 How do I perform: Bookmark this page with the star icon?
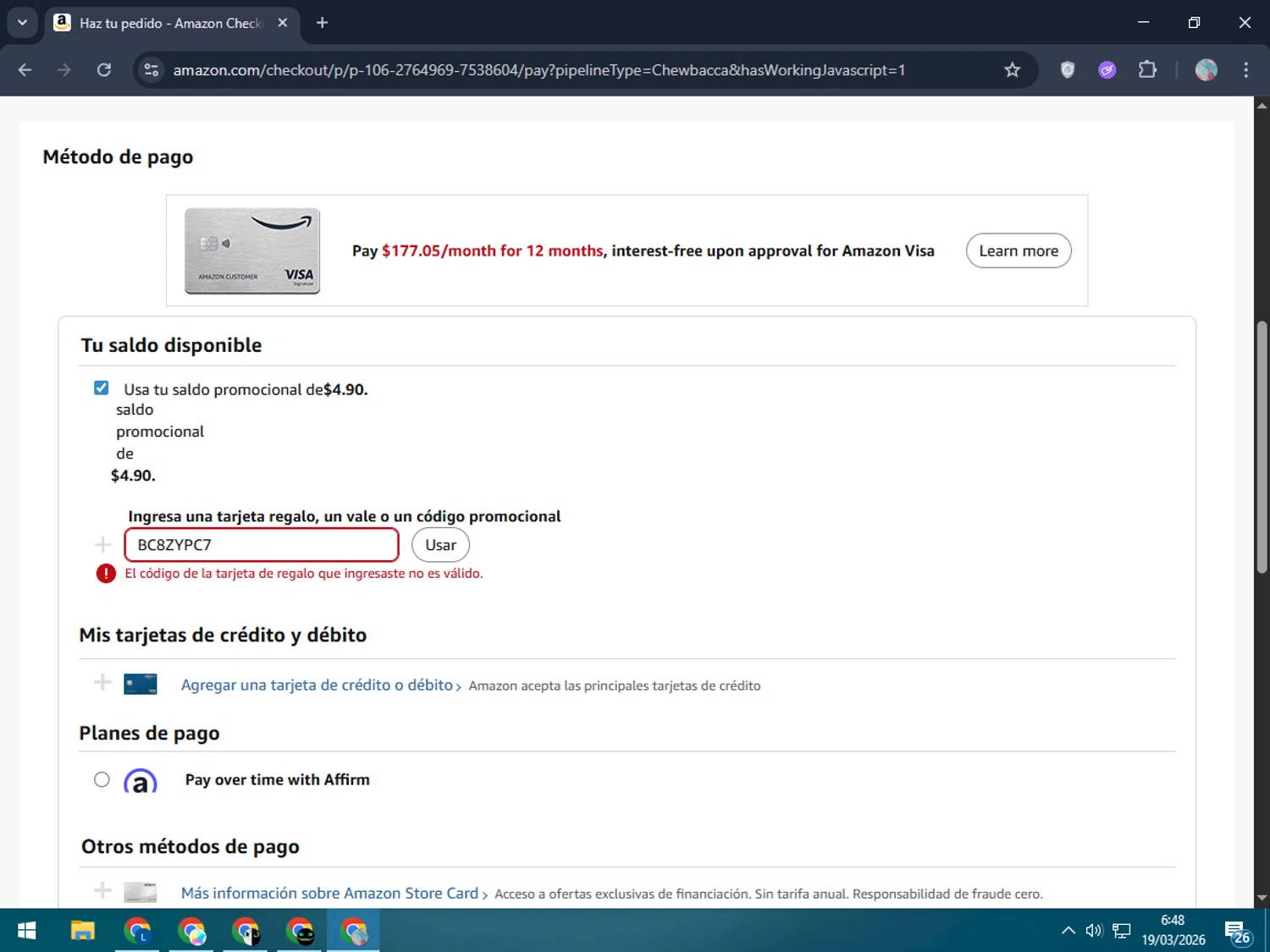[1012, 70]
